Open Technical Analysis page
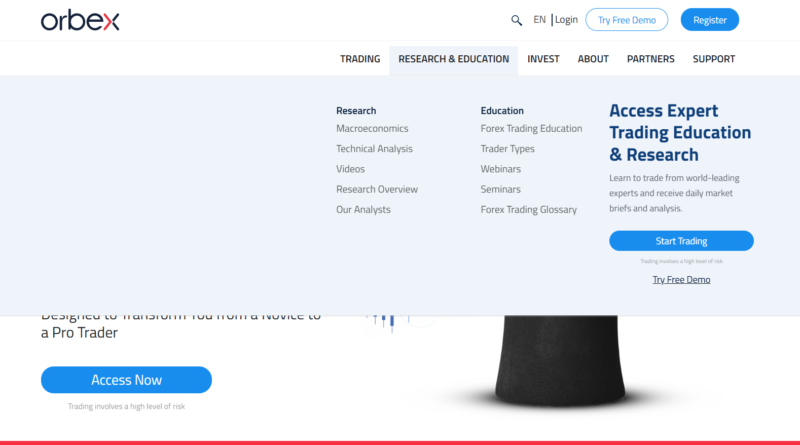The width and height of the screenshot is (800, 445). [x=374, y=149]
